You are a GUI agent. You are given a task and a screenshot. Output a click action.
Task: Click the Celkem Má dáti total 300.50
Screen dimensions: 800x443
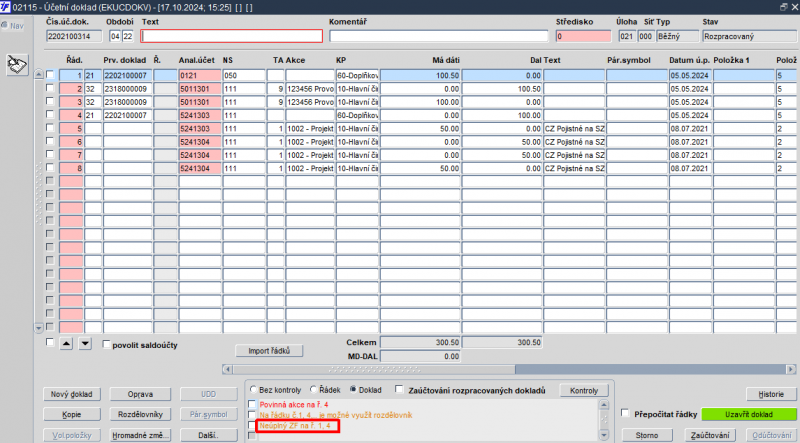(420, 342)
